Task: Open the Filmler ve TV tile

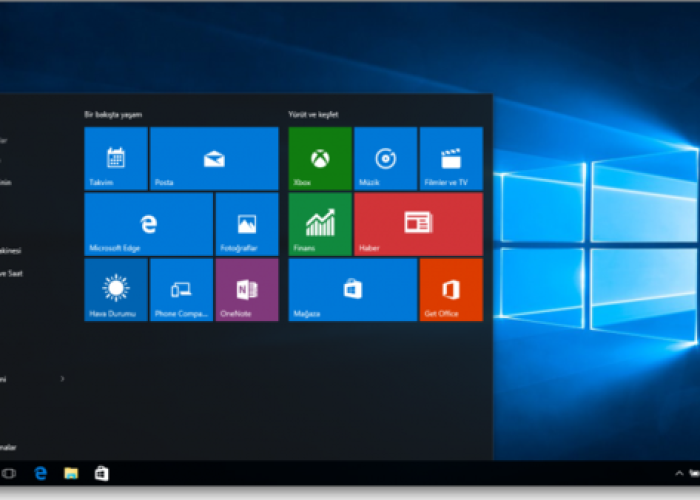Action: point(451,158)
